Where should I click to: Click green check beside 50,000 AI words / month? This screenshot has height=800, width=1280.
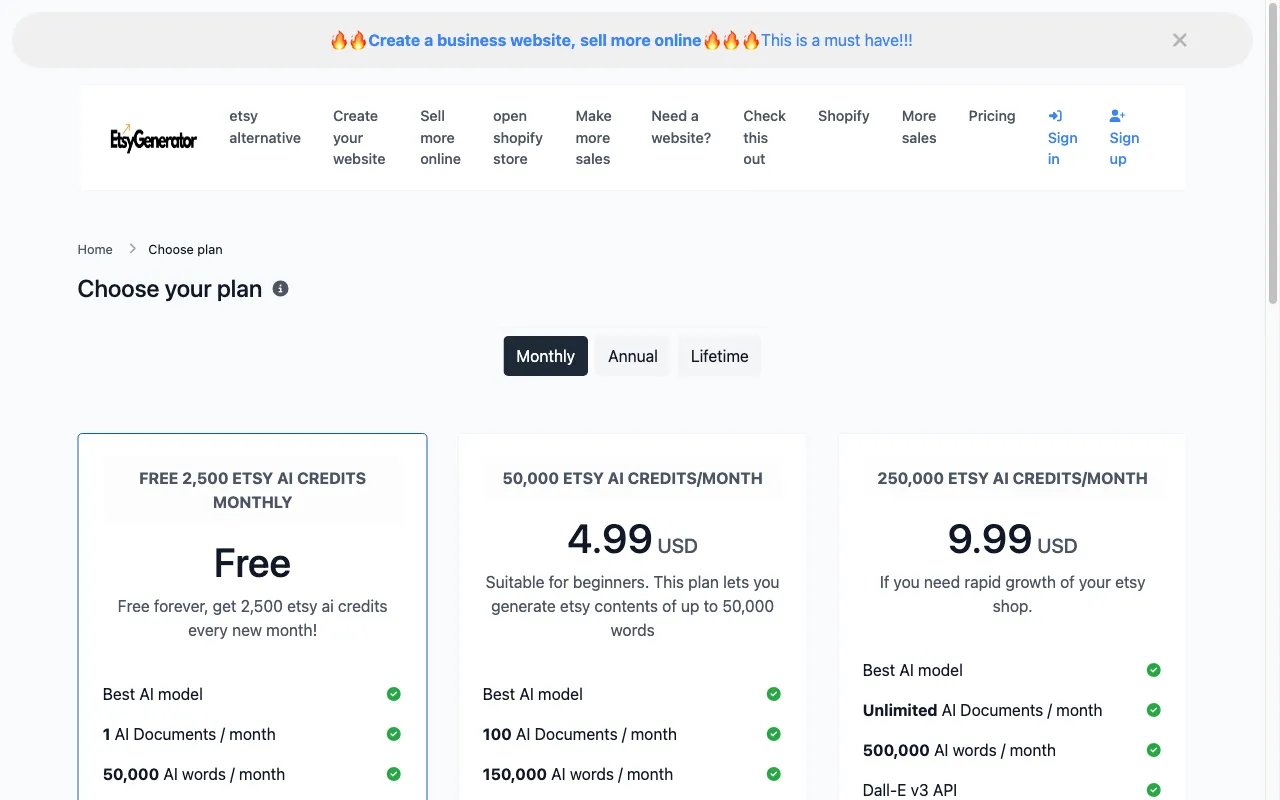tap(394, 774)
